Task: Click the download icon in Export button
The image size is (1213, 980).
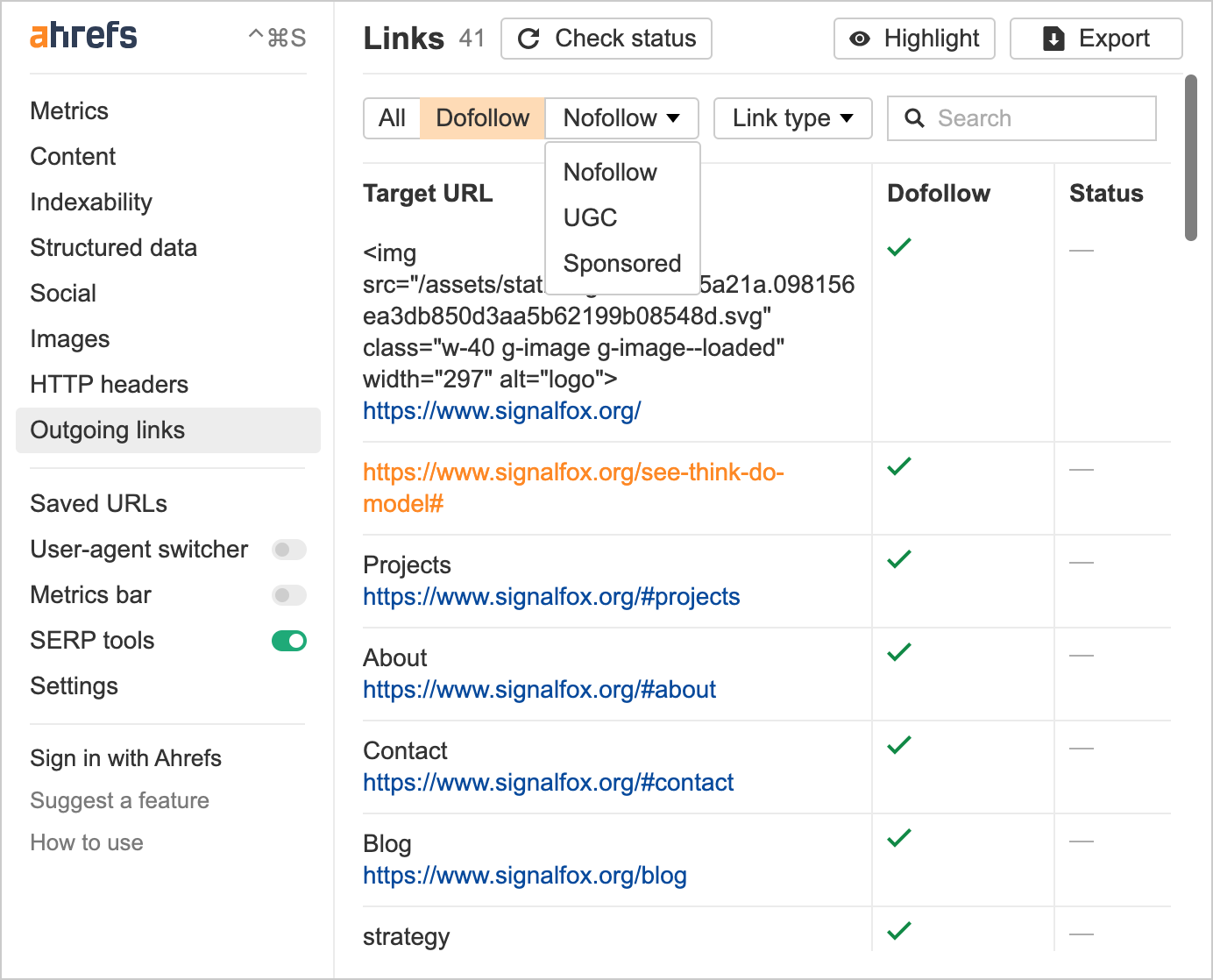Action: (x=1053, y=39)
